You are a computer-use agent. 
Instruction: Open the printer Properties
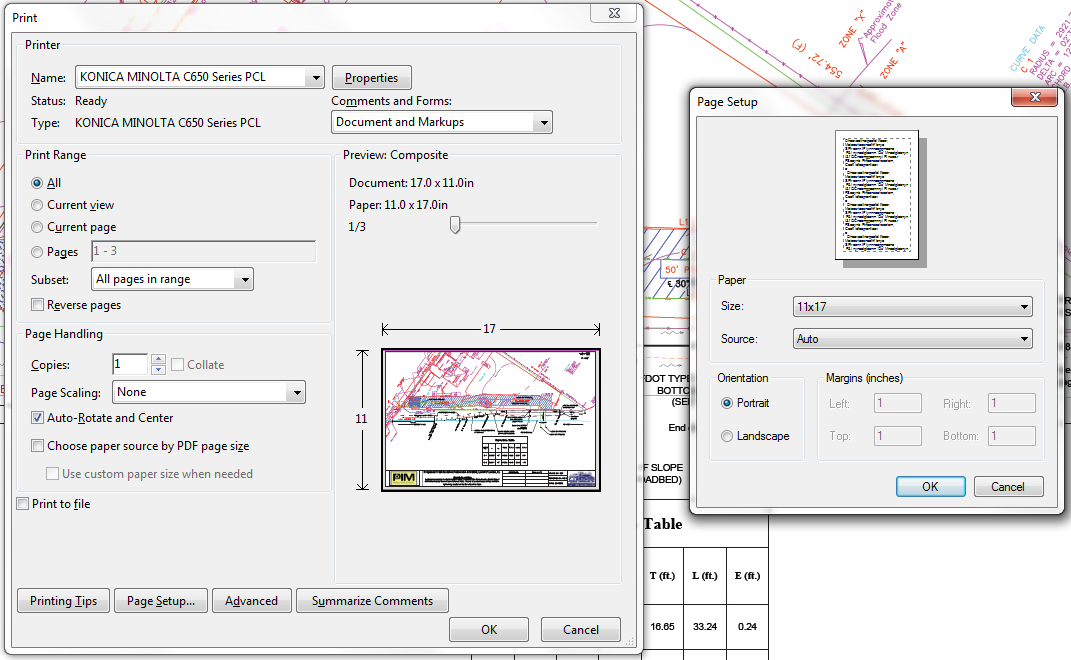(x=371, y=77)
